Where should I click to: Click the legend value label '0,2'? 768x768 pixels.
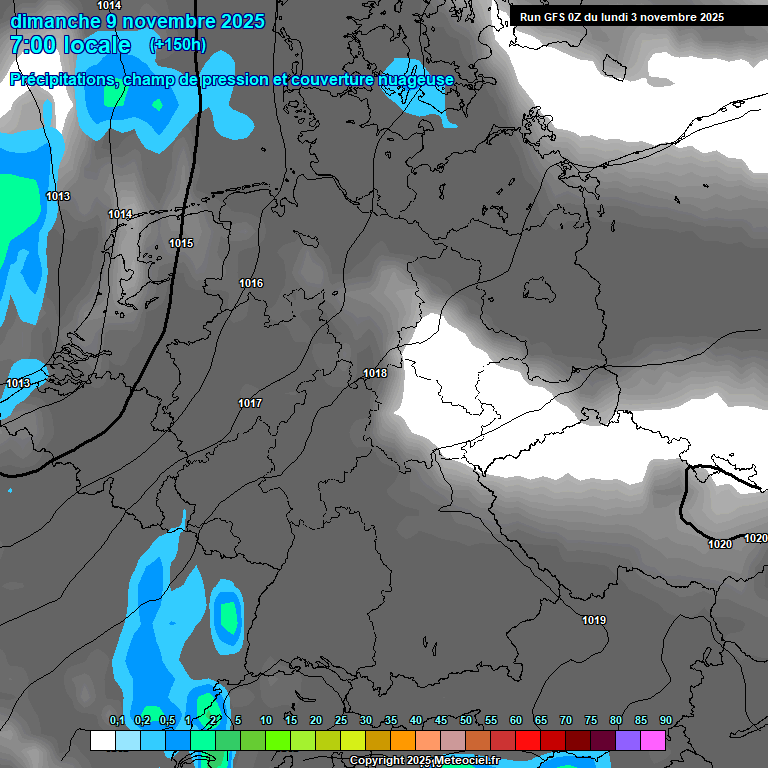pos(142,720)
